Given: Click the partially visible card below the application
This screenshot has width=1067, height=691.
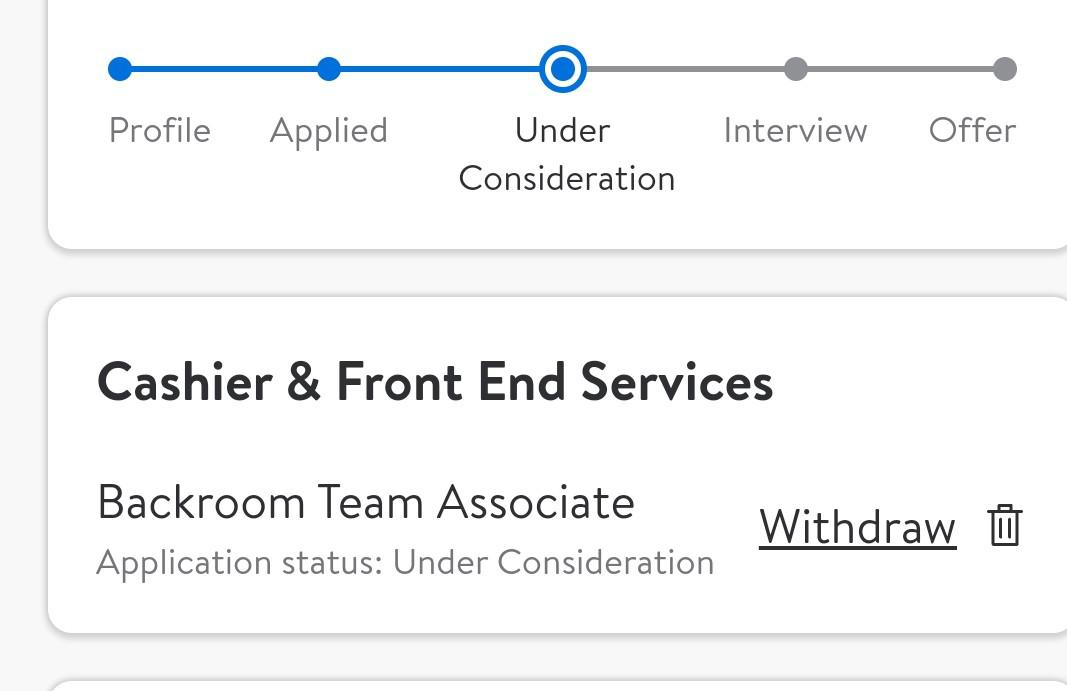Looking at the screenshot, I should 560,683.
